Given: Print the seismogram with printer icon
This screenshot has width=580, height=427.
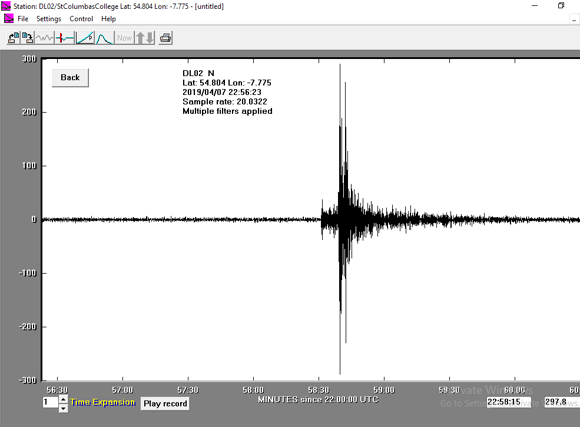Looking at the screenshot, I should coord(165,38).
